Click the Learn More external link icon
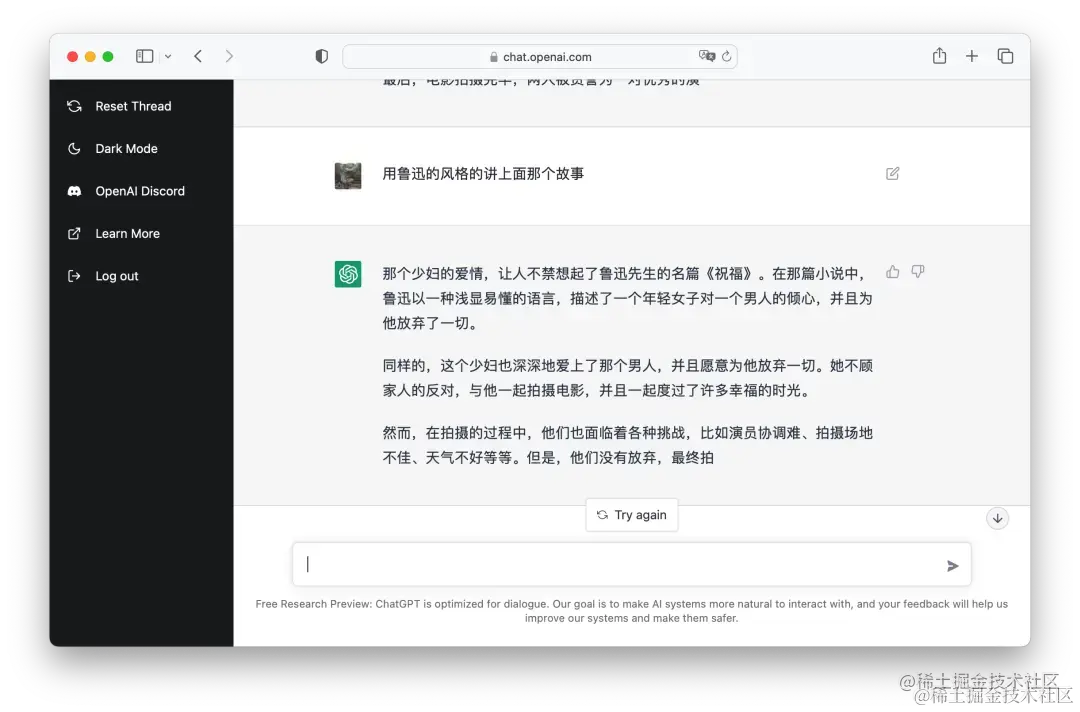1080x712 pixels. pyautogui.click(x=74, y=233)
